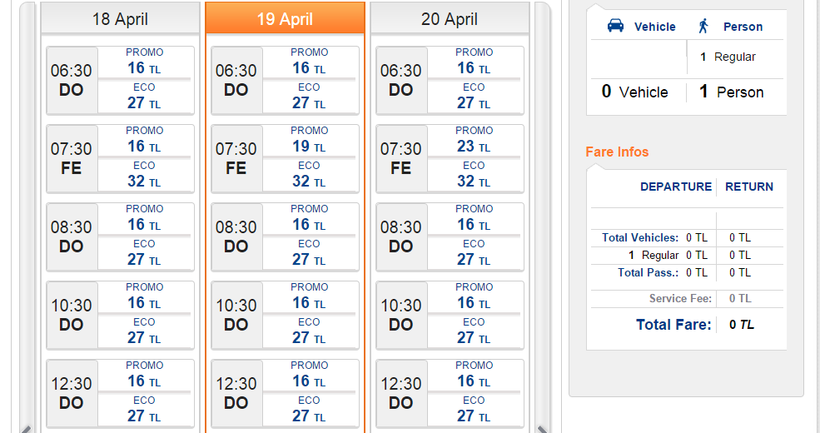Viewport: 820px width, 433px height.
Task: Switch to the 18 April date tab
Action: (x=120, y=19)
